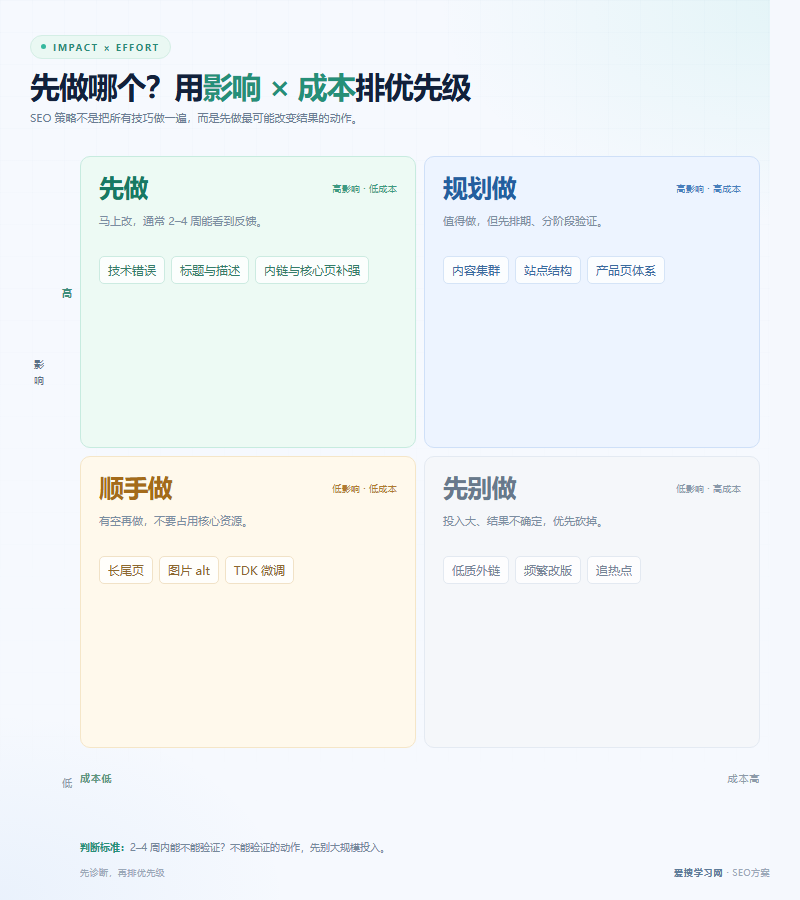The height and width of the screenshot is (900, 800).
Task: Click the 追热点 tag
Action: [x=613, y=570]
